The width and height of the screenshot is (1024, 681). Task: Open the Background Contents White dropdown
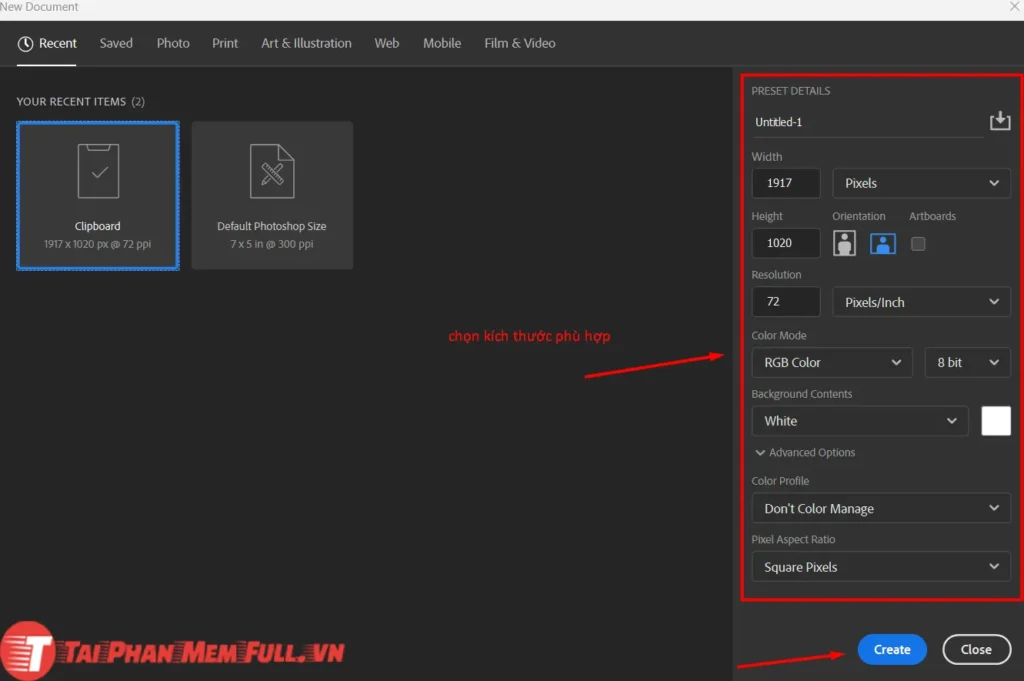pyautogui.click(x=858, y=420)
